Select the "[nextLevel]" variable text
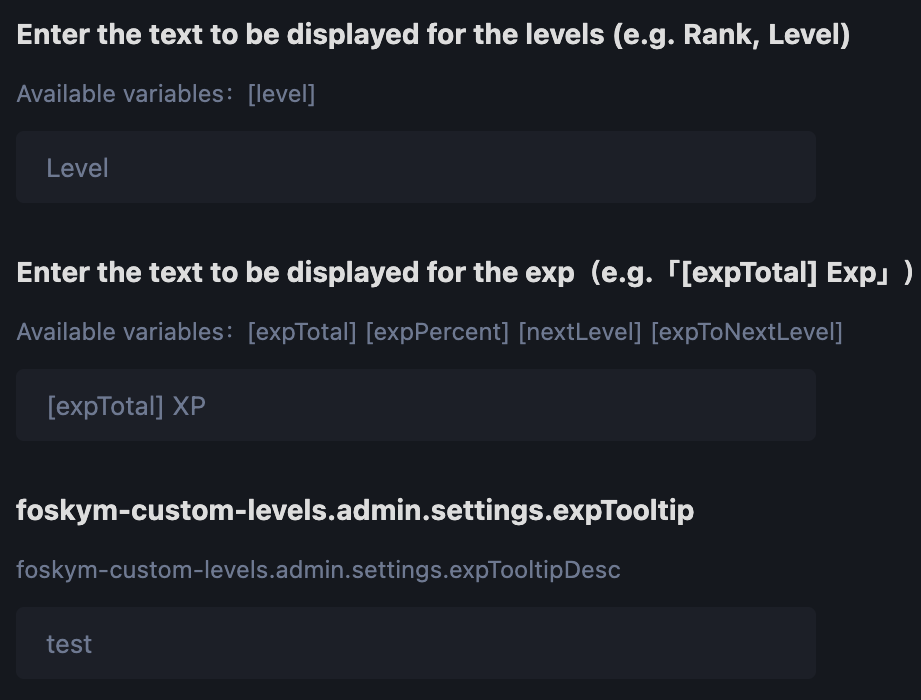 tap(579, 332)
